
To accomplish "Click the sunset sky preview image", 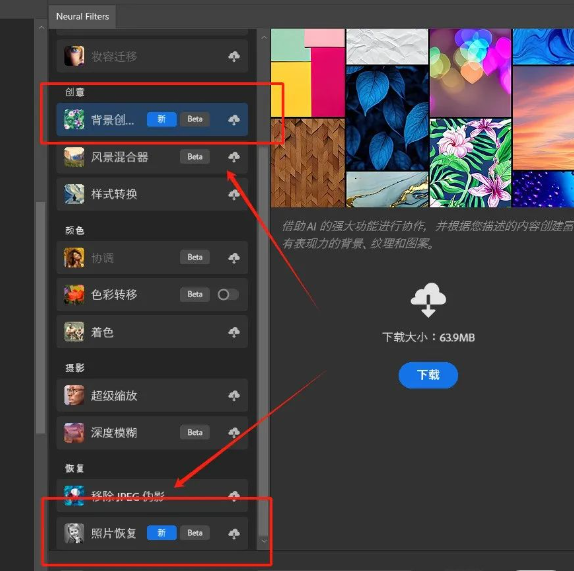I will click(x=543, y=118).
